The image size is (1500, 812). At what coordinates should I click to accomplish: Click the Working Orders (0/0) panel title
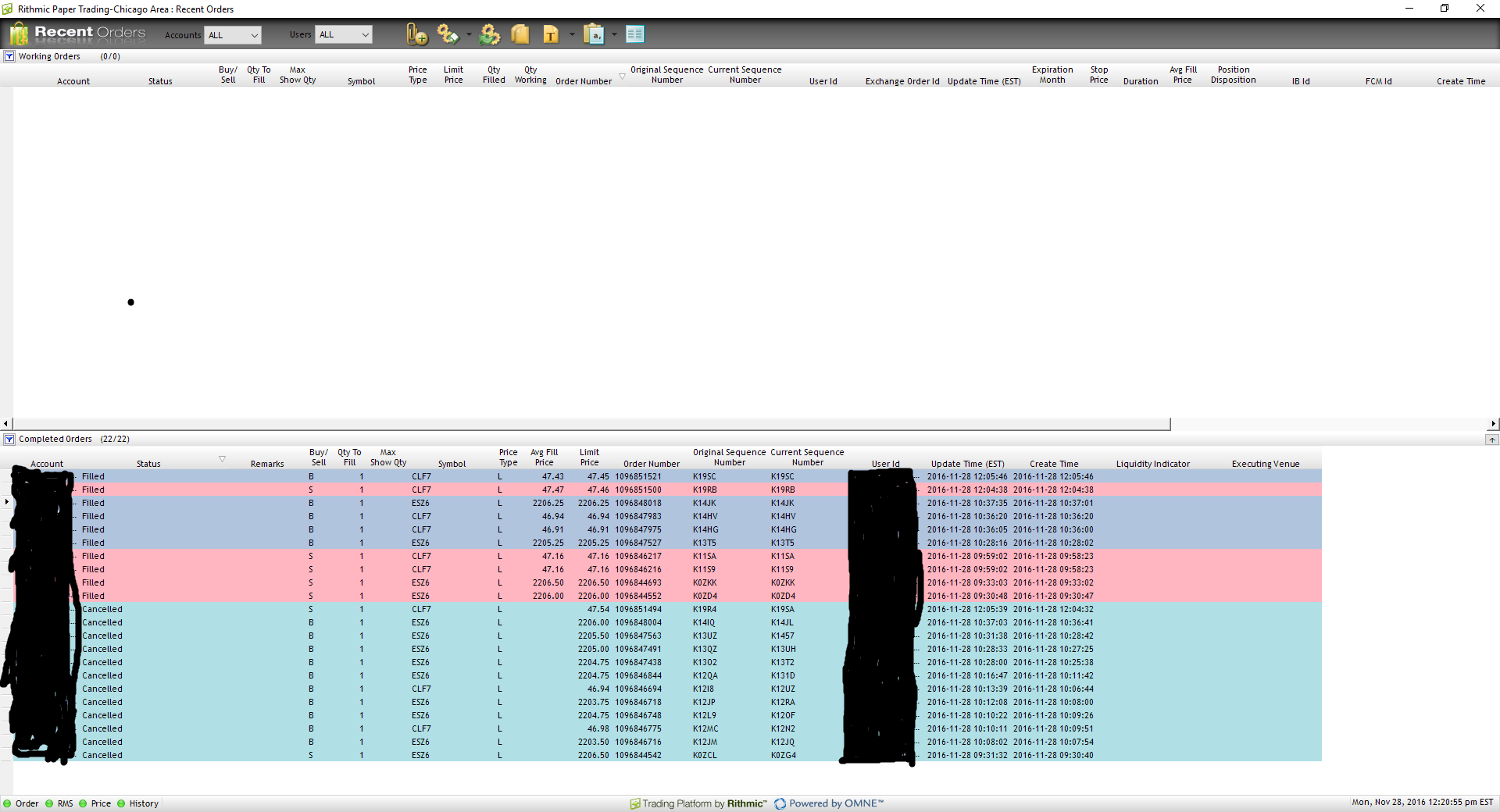tap(70, 56)
